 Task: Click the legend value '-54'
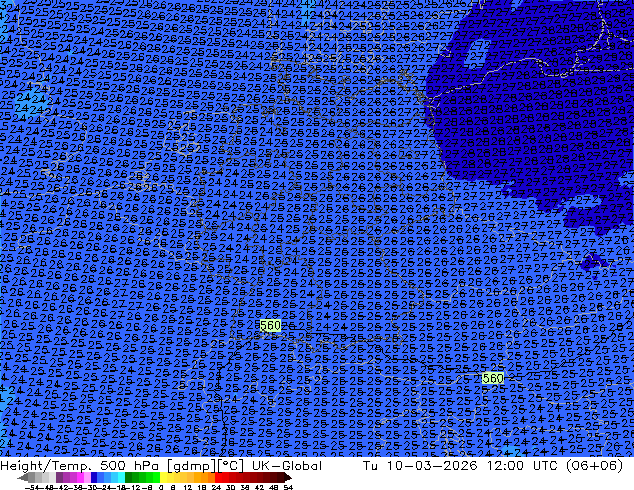(32, 487)
